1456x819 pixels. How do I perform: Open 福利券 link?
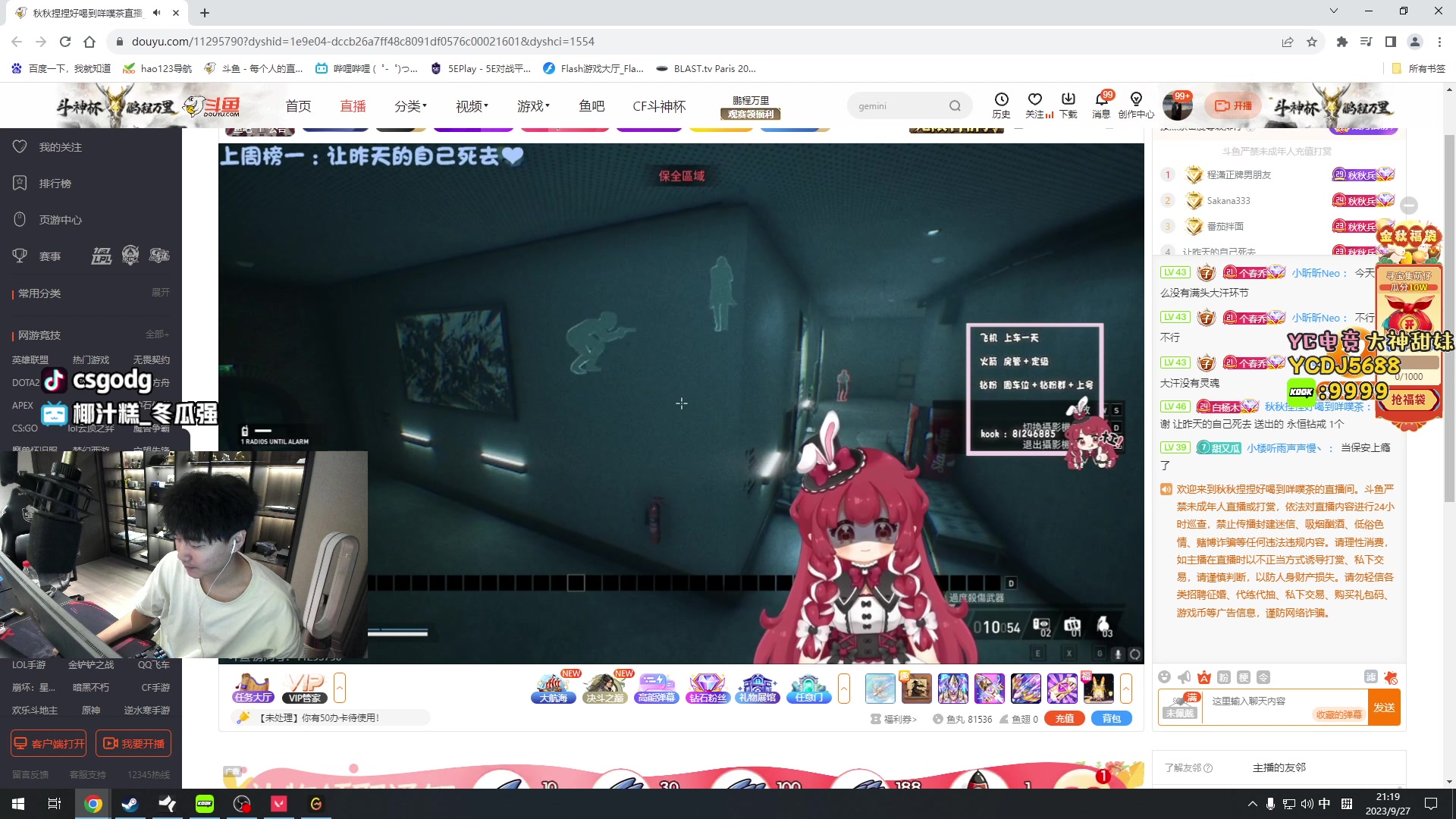(893, 719)
